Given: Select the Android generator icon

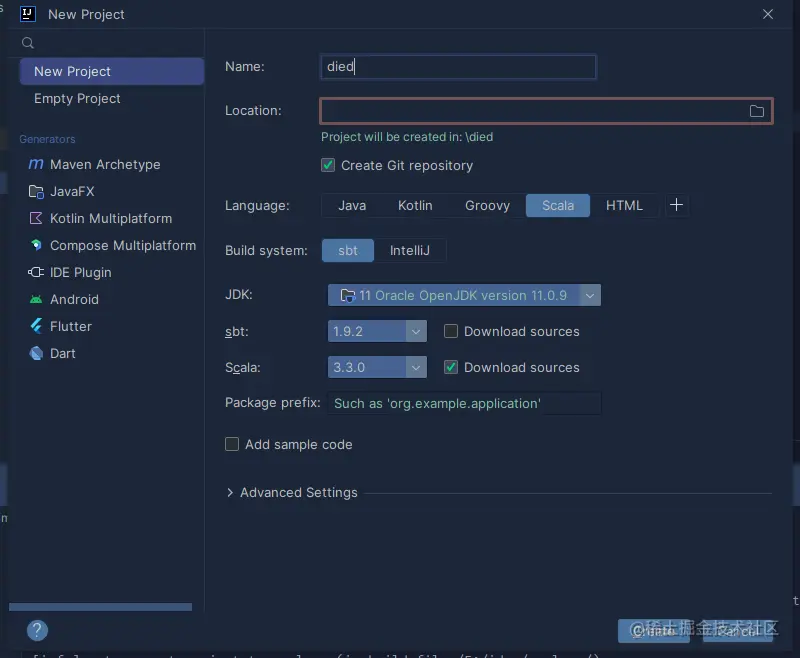Looking at the screenshot, I should coord(36,299).
